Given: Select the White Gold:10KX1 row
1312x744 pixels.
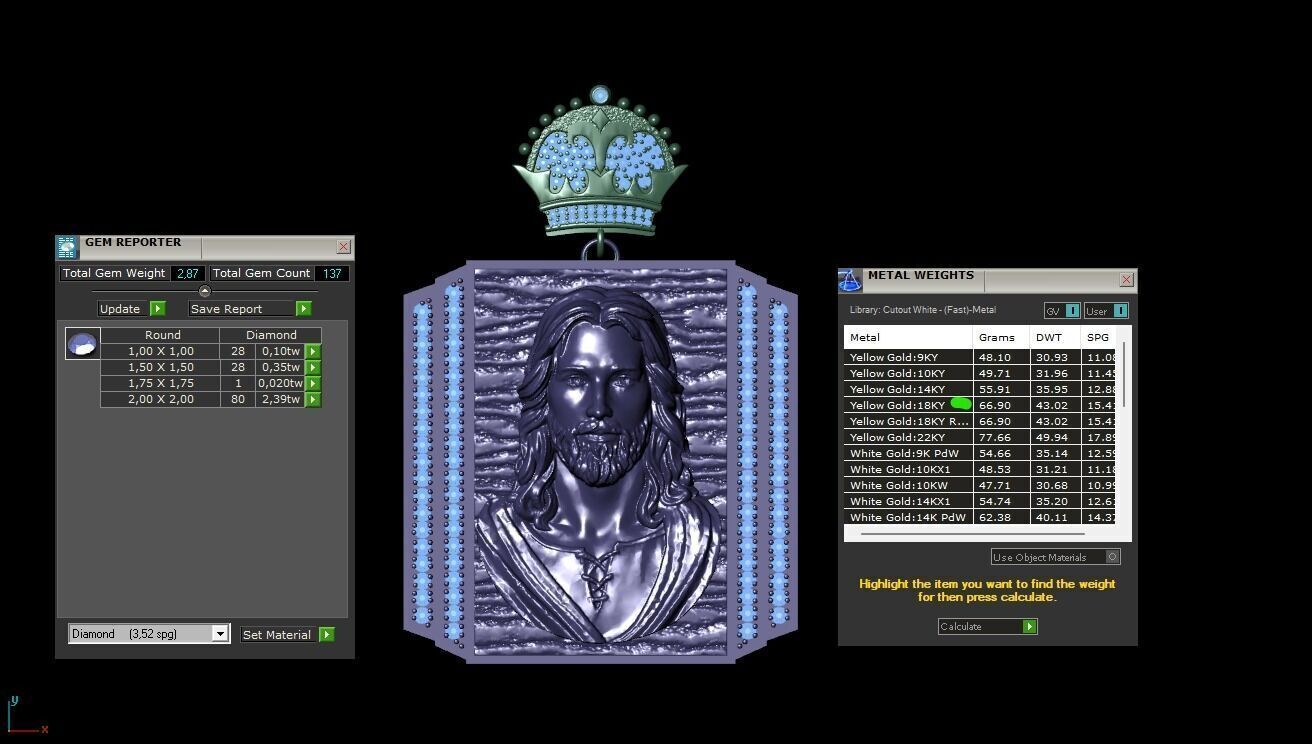Looking at the screenshot, I should [x=980, y=469].
